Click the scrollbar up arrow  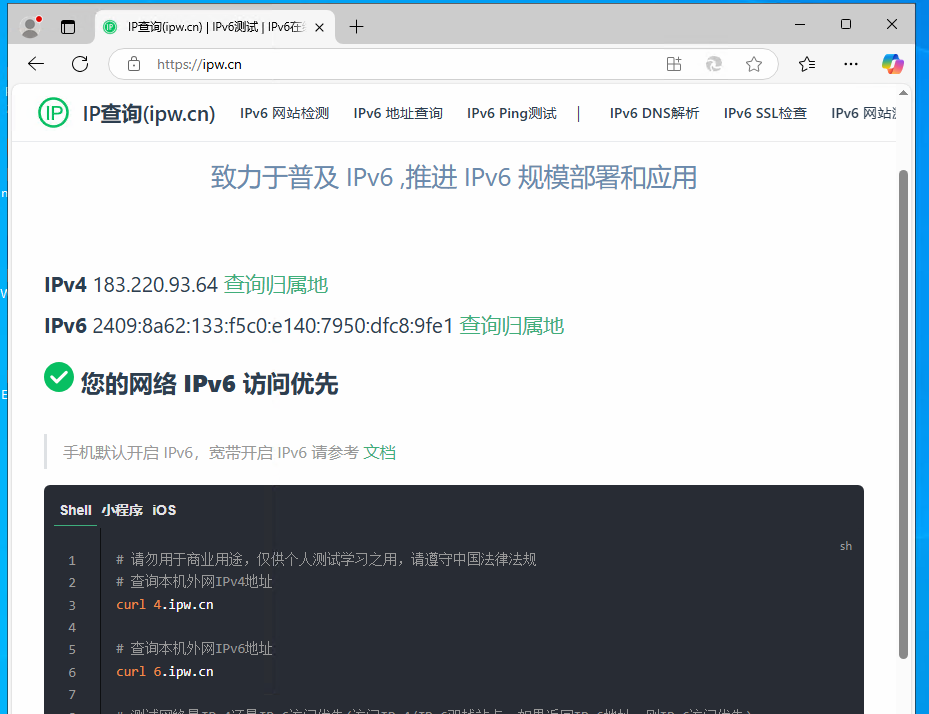[904, 93]
